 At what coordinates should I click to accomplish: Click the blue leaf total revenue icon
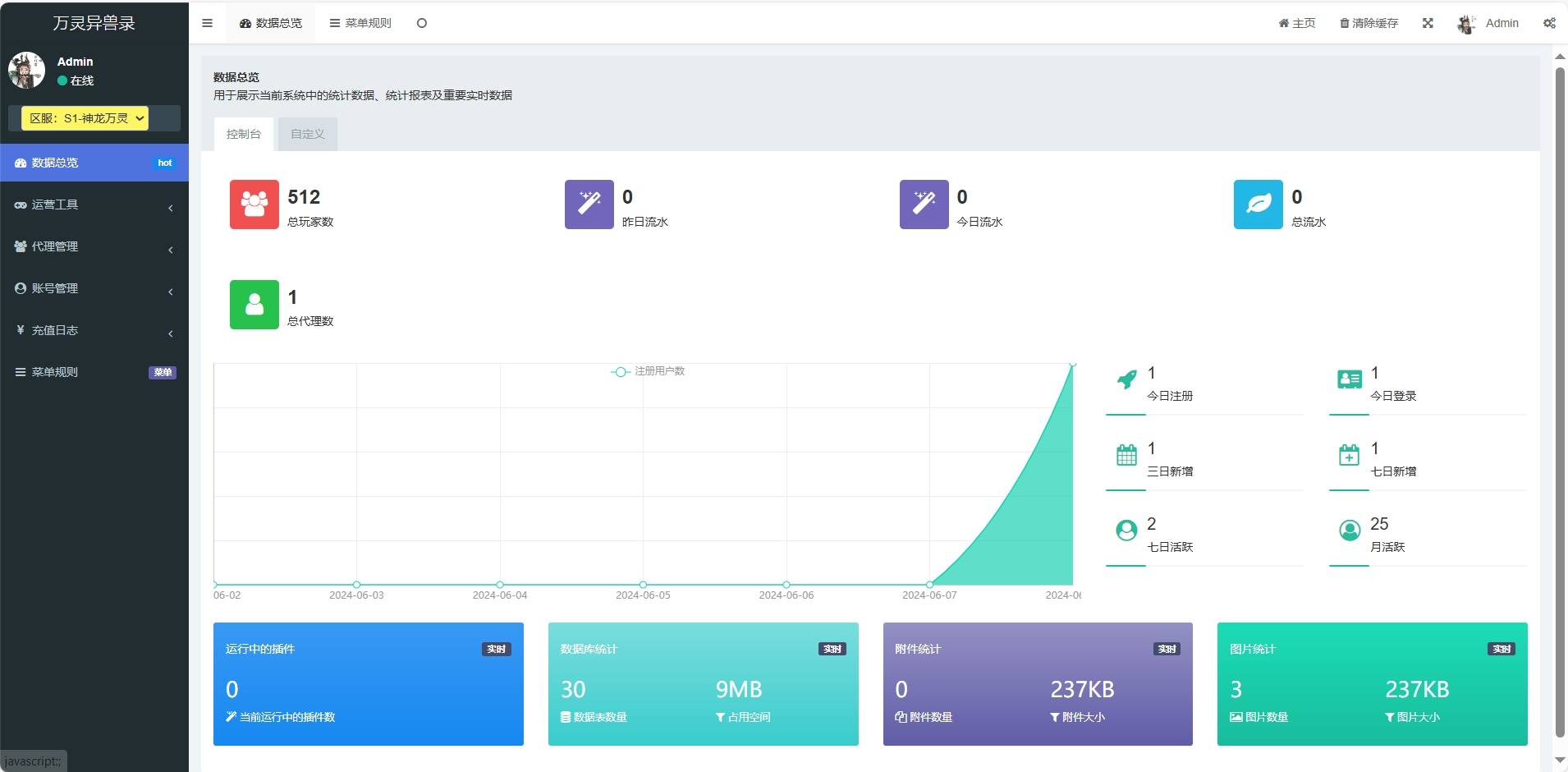pos(1258,204)
